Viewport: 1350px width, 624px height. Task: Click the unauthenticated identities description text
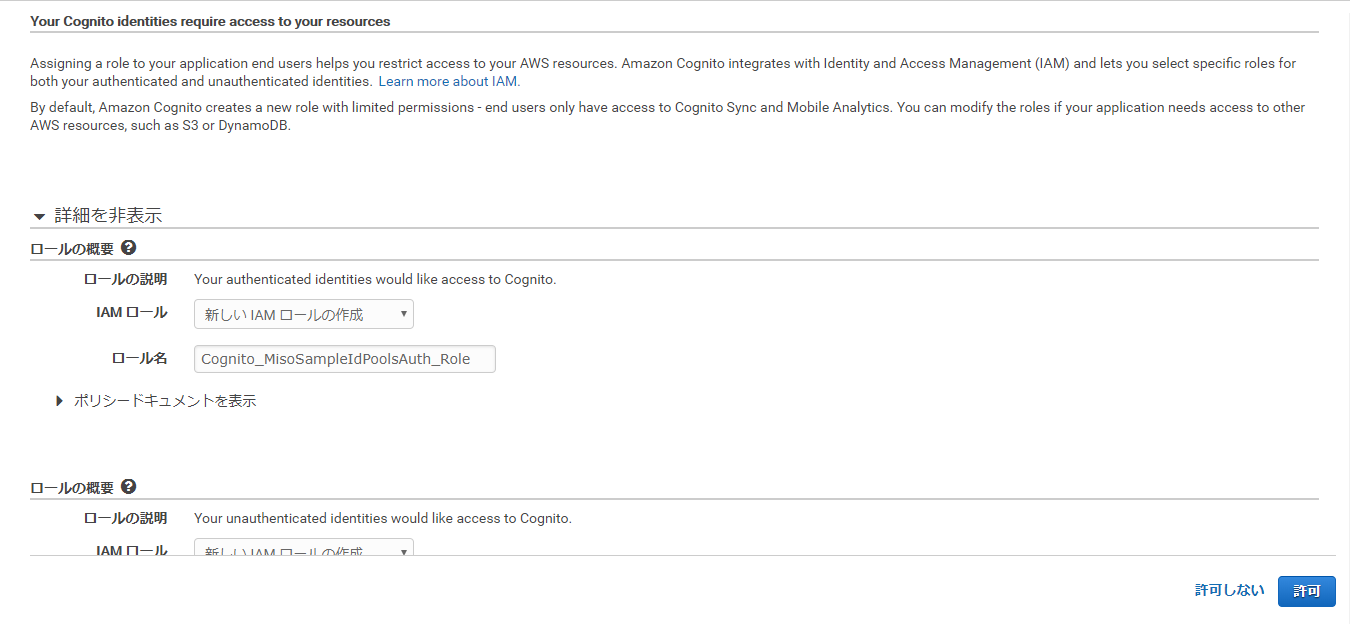click(x=382, y=518)
